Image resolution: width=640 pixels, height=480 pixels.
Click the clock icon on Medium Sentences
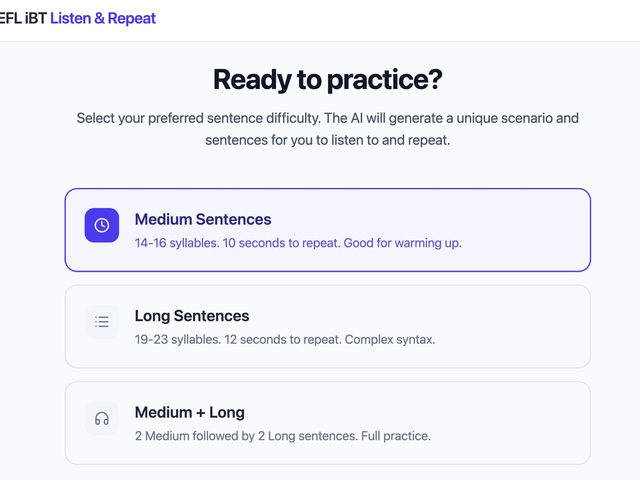[102, 225]
